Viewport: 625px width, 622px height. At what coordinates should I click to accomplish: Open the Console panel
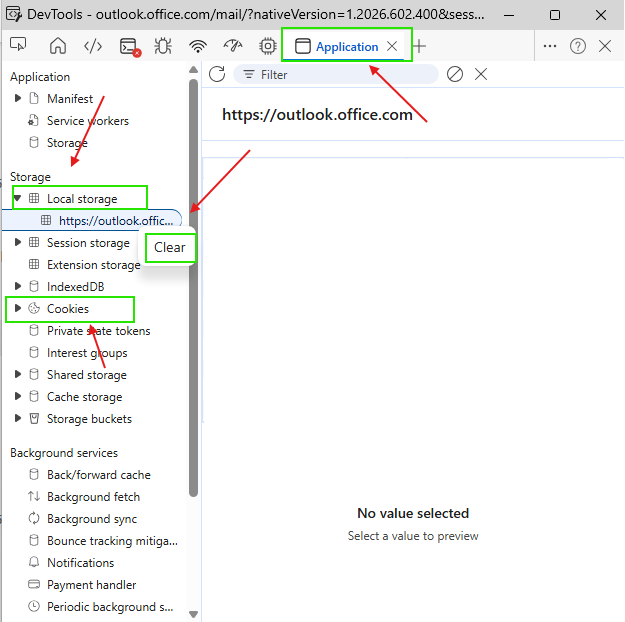pos(130,47)
